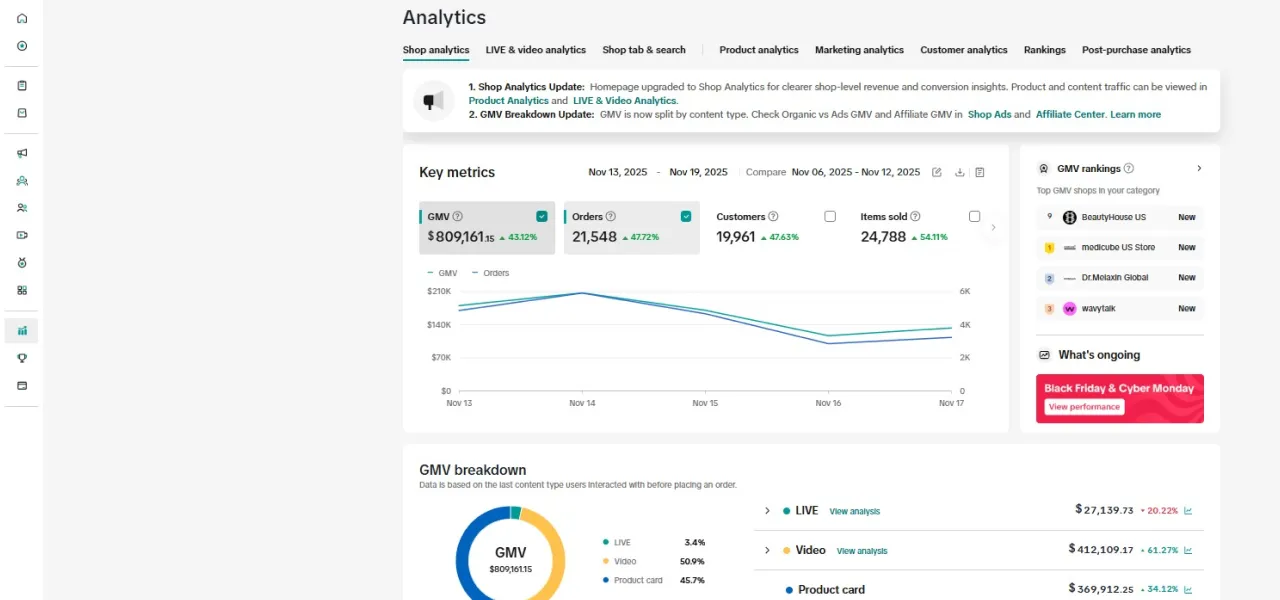
Task: Enable the Customers metric checkbox
Action: coord(830,216)
